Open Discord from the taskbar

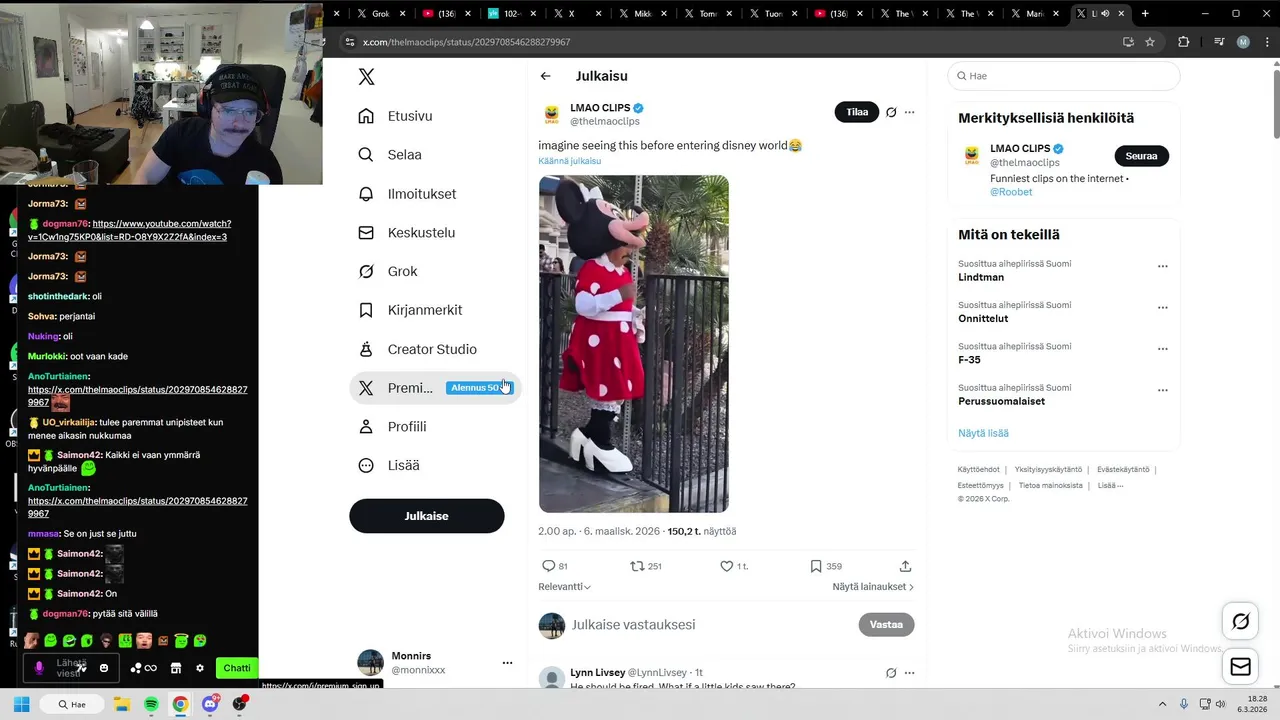[x=210, y=704]
